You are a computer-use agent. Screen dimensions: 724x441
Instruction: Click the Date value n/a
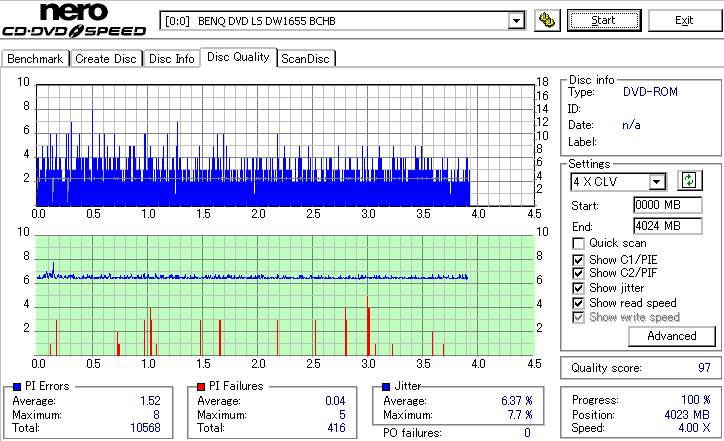coord(631,125)
